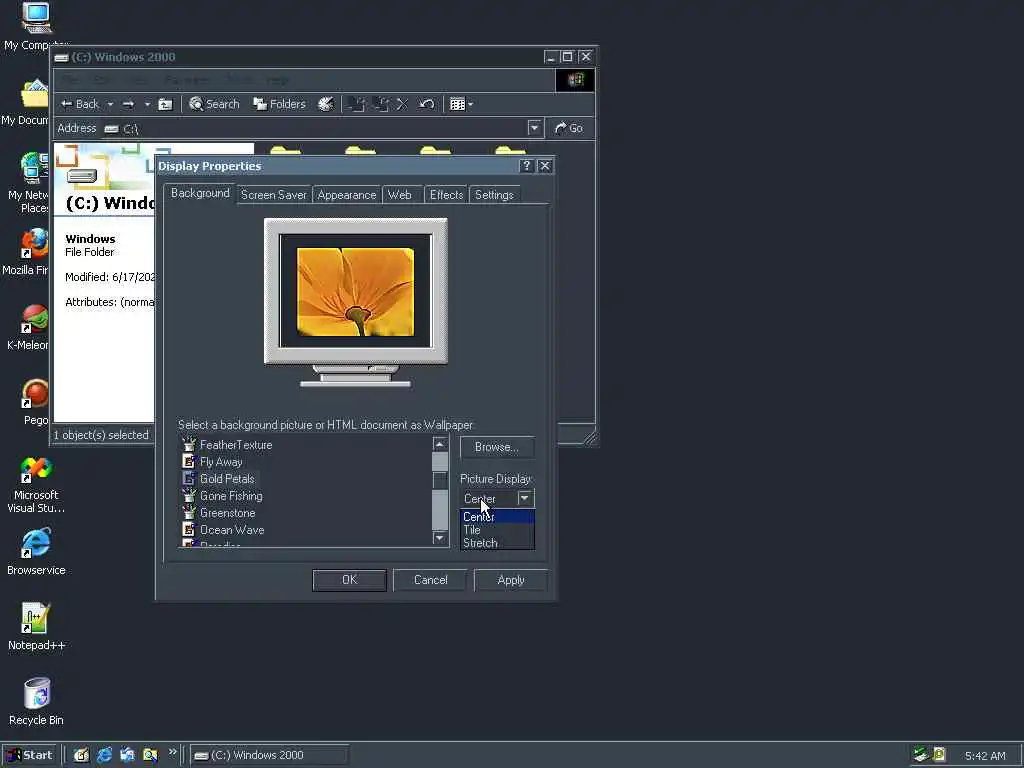
Task: Choose Tile in Picture Display list
Action: [x=497, y=530]
